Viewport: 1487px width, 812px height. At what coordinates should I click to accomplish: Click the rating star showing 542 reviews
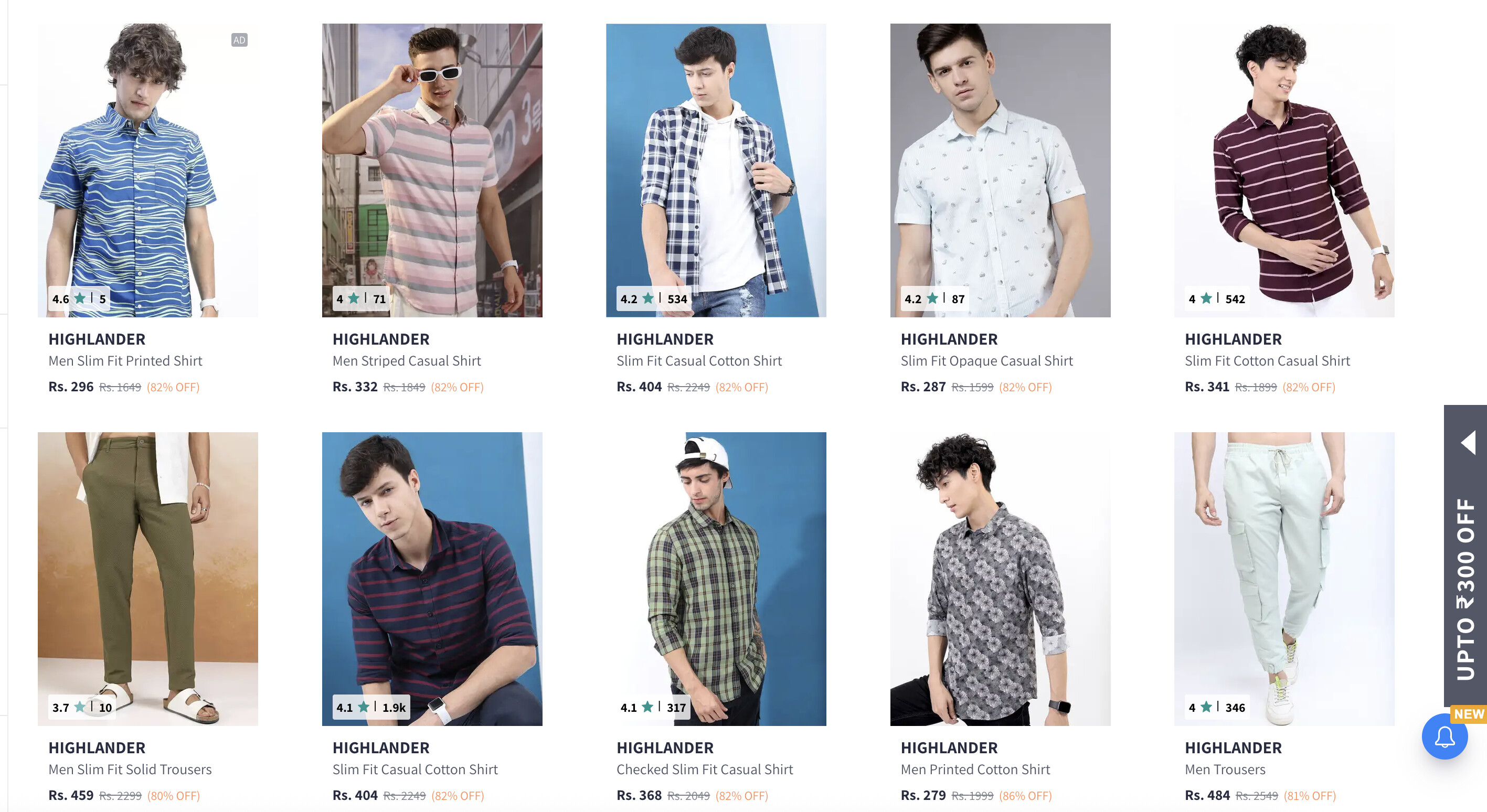point(1206,298)
